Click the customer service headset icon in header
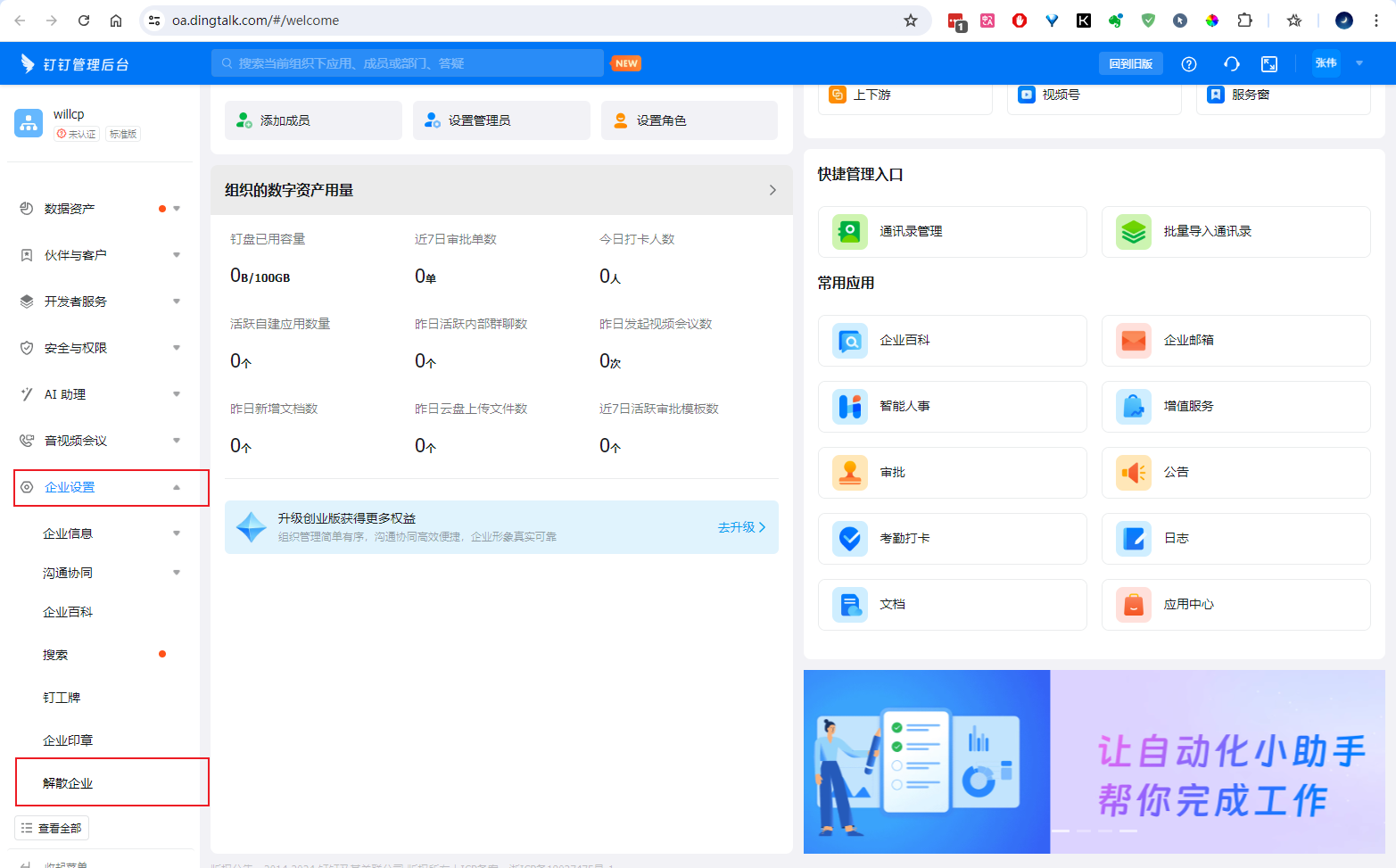Image resolution: width=1396 pixels, height=868 pixels. click(x=1231, y=64)
